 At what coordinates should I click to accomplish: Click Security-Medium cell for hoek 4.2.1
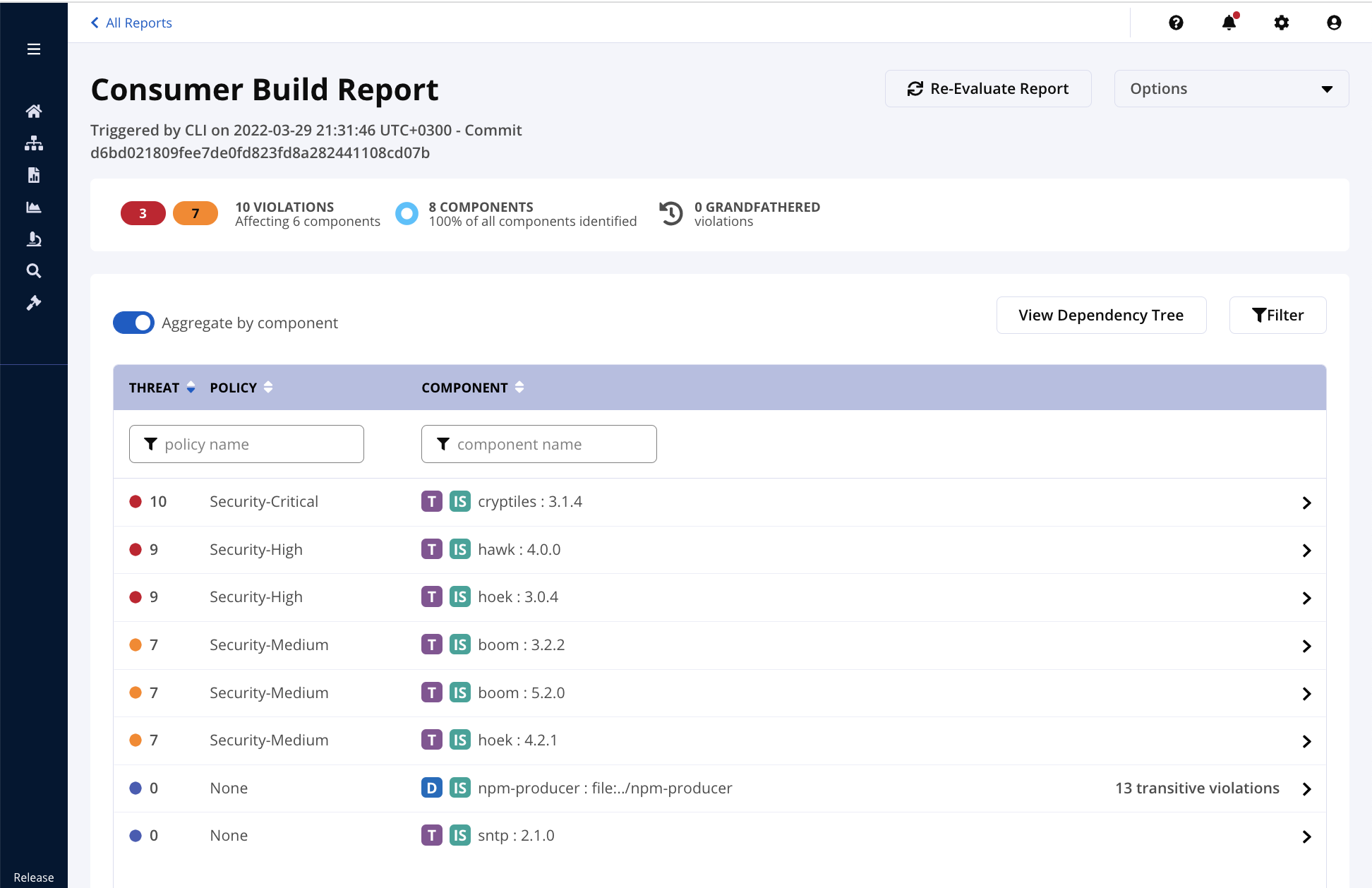coord(269,740)
